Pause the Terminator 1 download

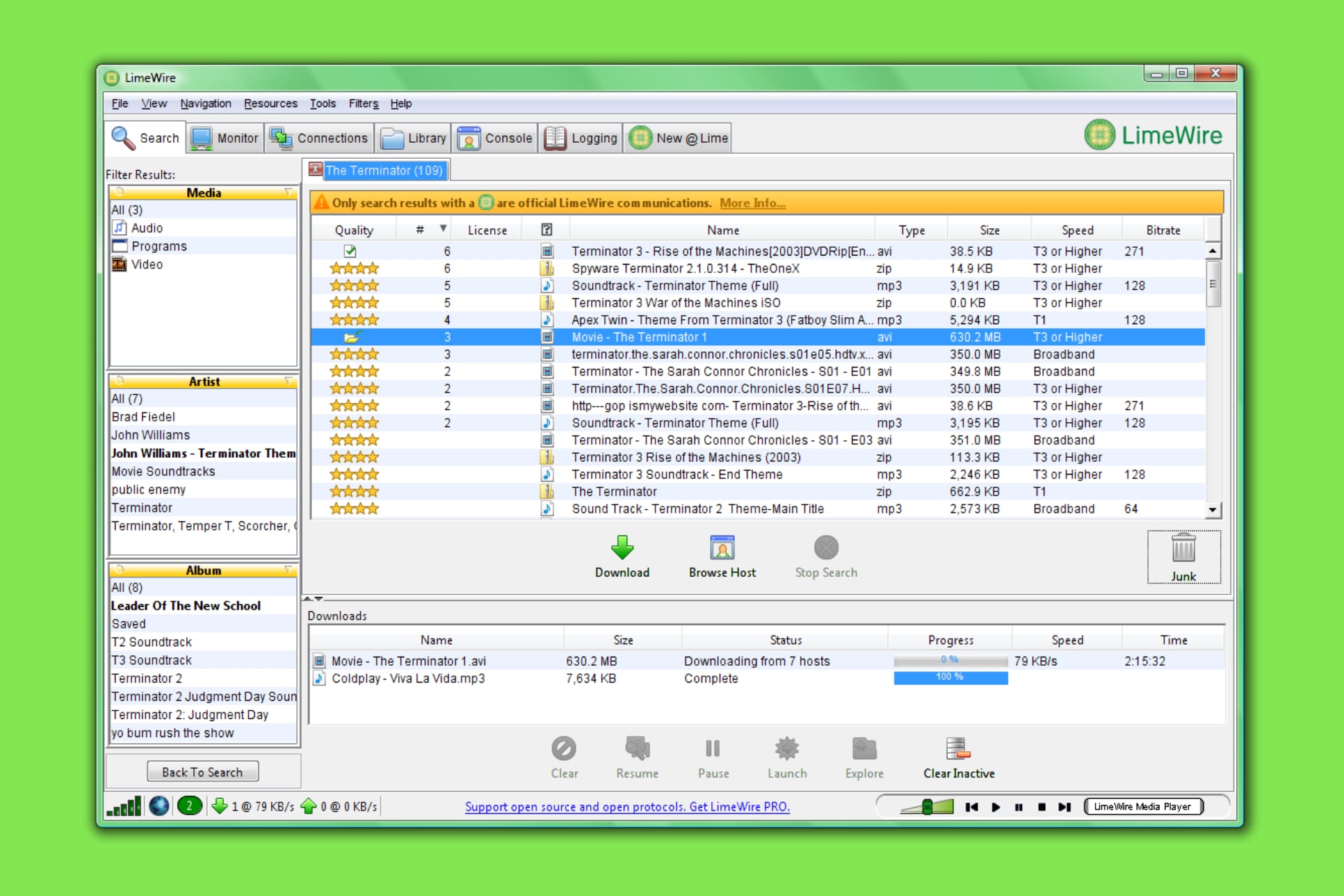click(x=713, y=749)
